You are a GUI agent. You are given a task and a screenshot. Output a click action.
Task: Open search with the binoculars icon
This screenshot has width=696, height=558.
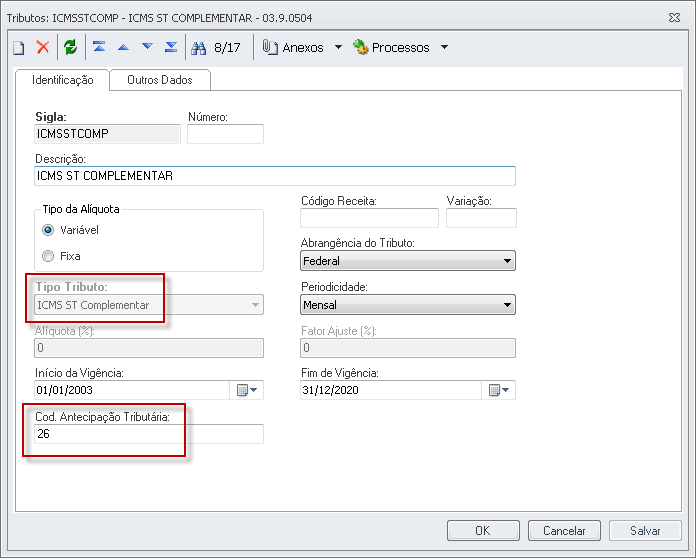tap(198, 47)
